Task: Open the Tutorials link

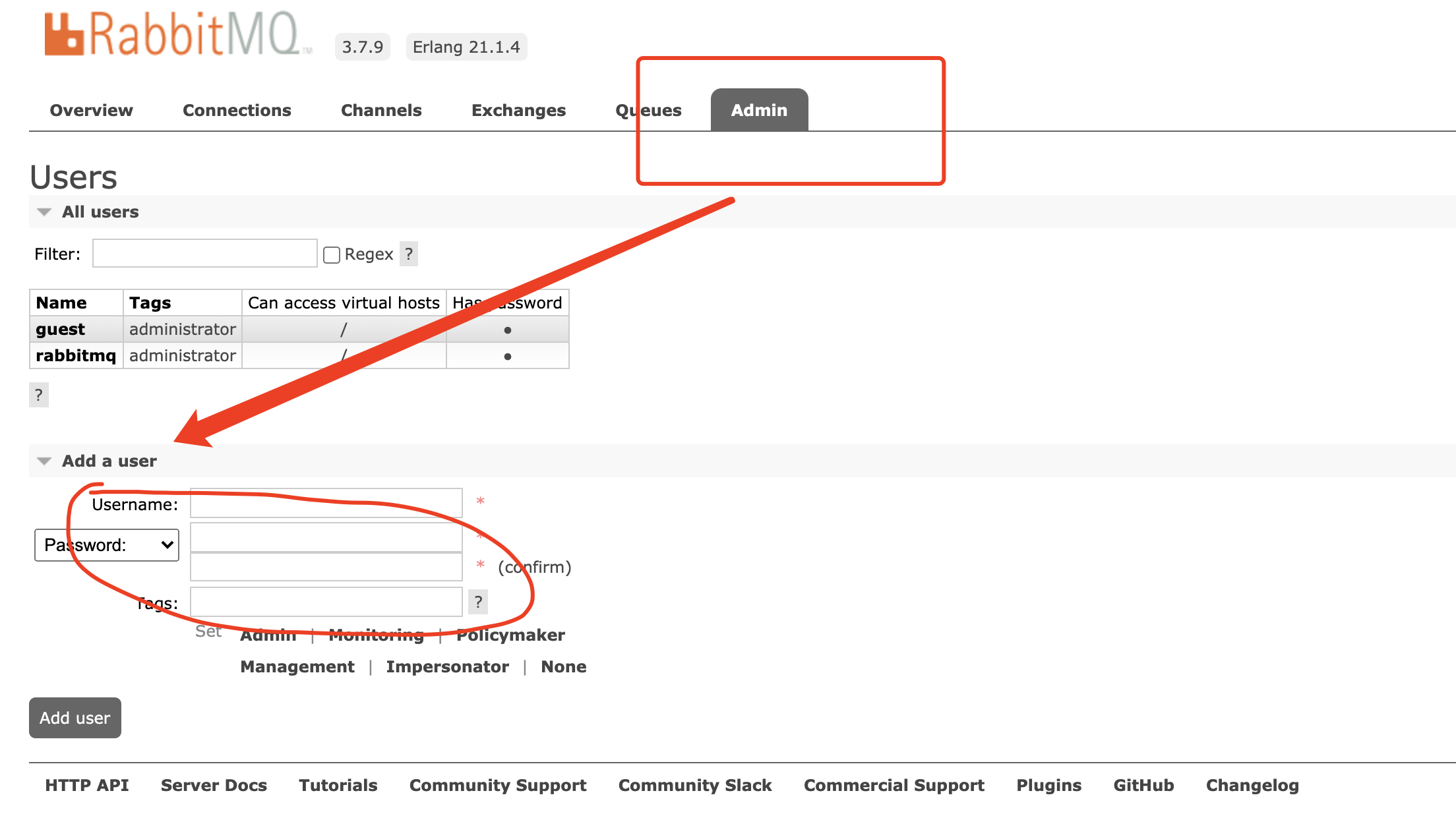Action: click(338, 785)
